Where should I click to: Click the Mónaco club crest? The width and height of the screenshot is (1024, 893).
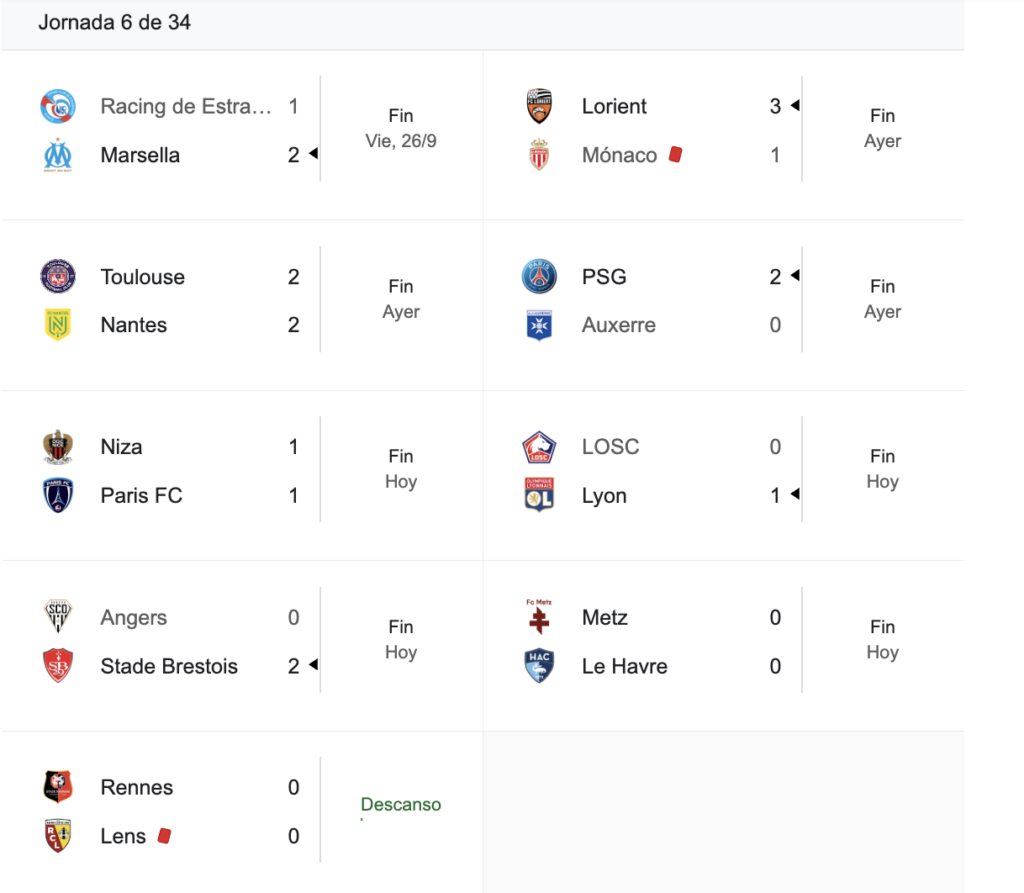539,155
